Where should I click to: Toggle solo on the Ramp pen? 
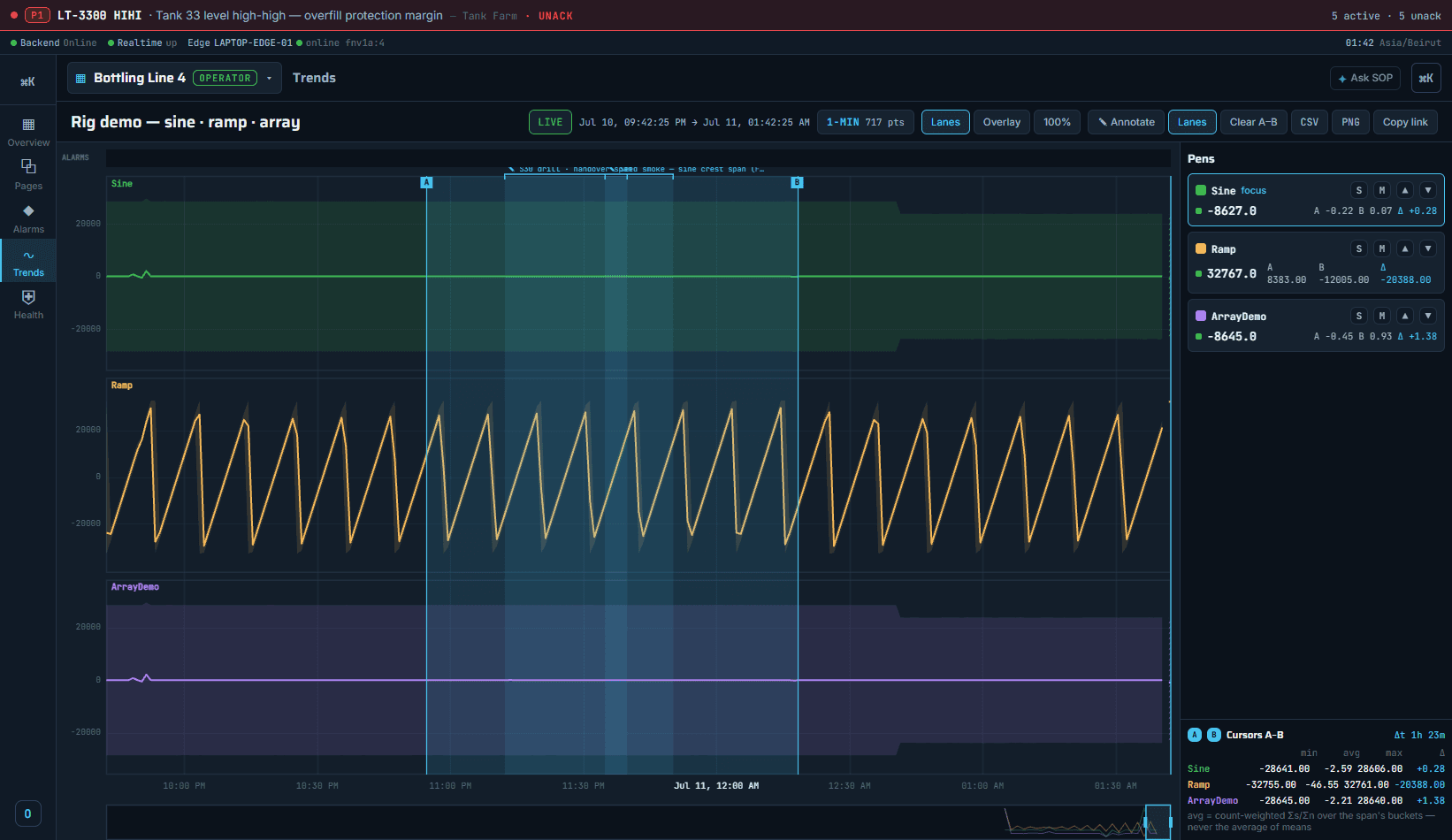pos(1359,248)
